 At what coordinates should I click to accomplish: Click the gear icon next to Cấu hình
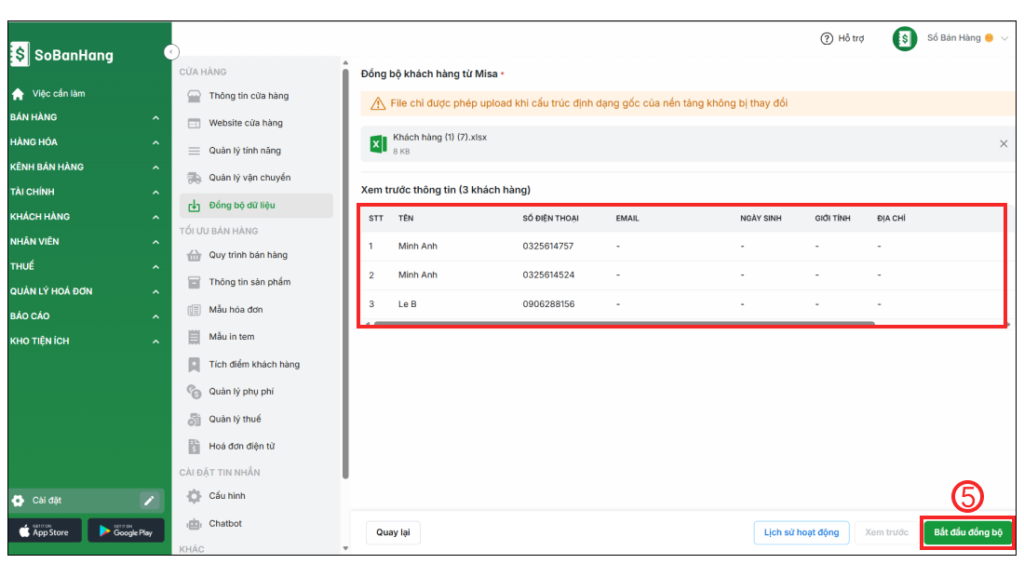pyautogui.click(x=194, y=496)
